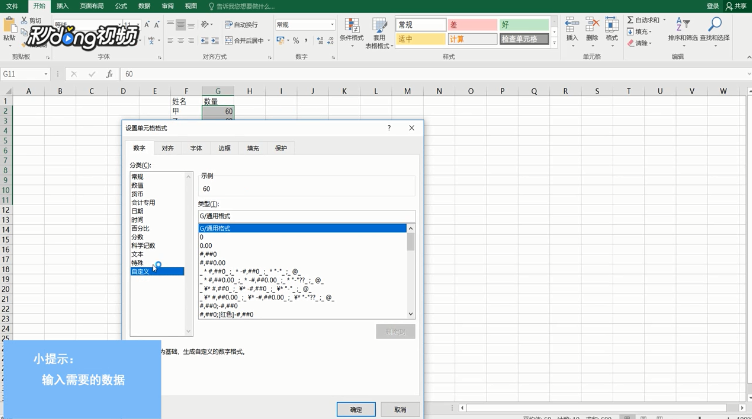Apply the comma style icon
The width and height of the screenshot is (752, 419).
click(x=306, y=41)
